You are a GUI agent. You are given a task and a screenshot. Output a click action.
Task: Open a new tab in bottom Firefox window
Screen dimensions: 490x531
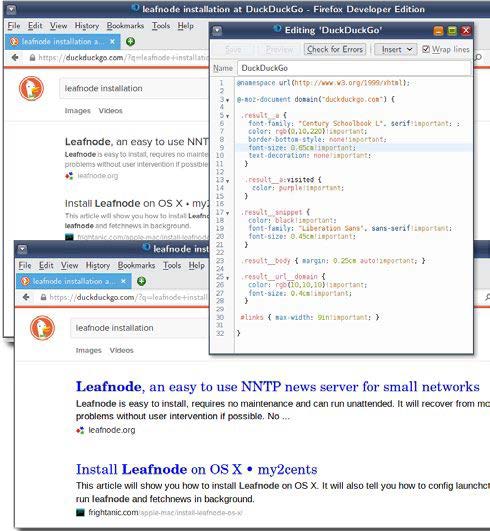pyautogui.click(x=142, y=281)
